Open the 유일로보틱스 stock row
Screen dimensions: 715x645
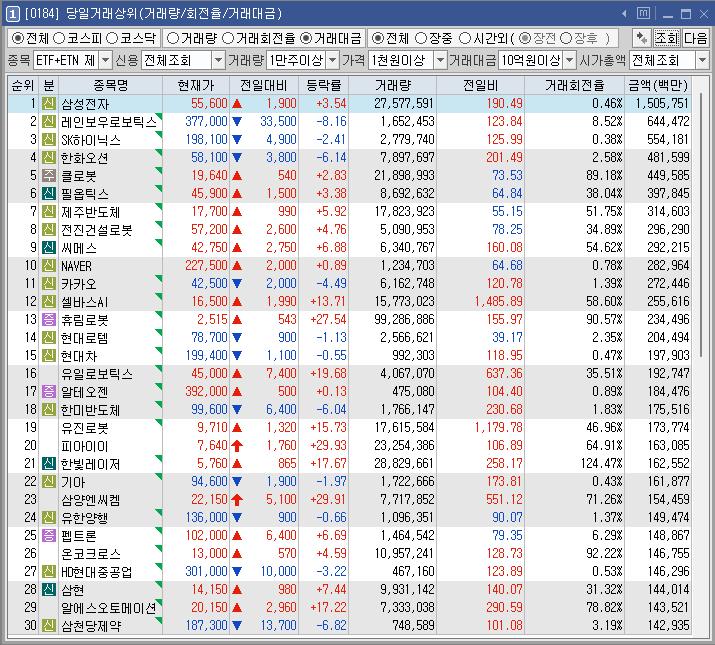coord(349,374)
